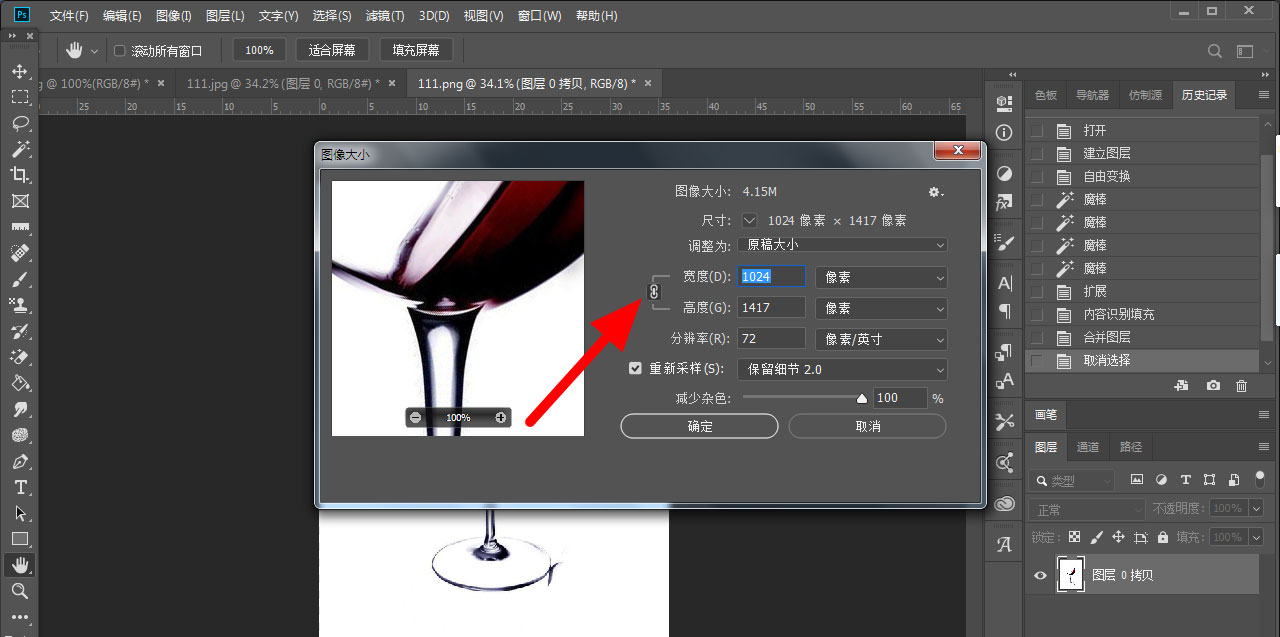The width and height of the screenshot is (1280, 637).
Task: Click the 适合屏幕 button
Action: pyautogui.click(x=334, y=50)
